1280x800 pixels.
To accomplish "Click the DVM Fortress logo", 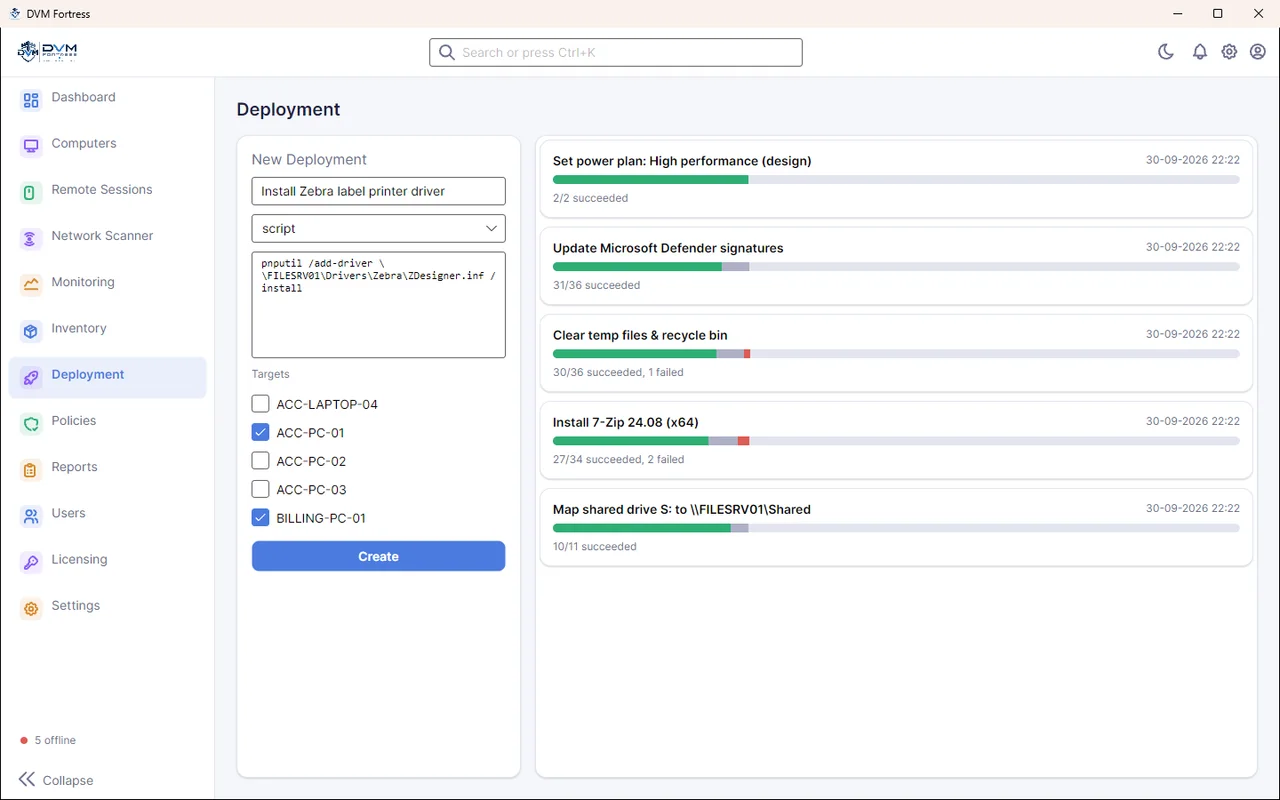I will 48,52.
